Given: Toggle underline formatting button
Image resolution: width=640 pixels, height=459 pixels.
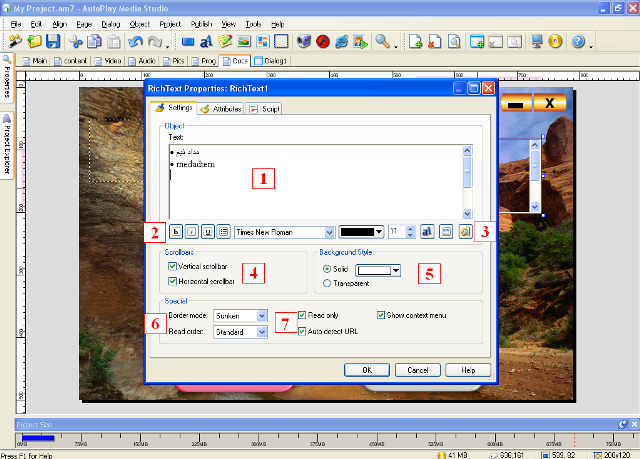Looking at the screenshot, I should (x=207, y=232).
